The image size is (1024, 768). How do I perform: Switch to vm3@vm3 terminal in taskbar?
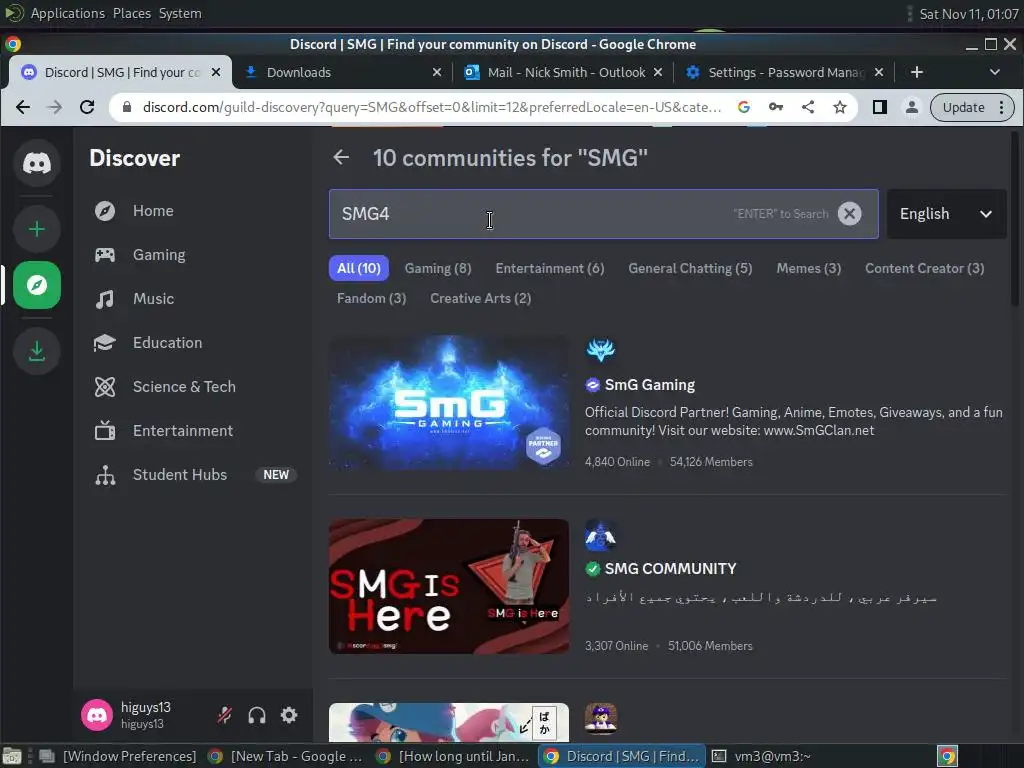click(x=763, y=756)
